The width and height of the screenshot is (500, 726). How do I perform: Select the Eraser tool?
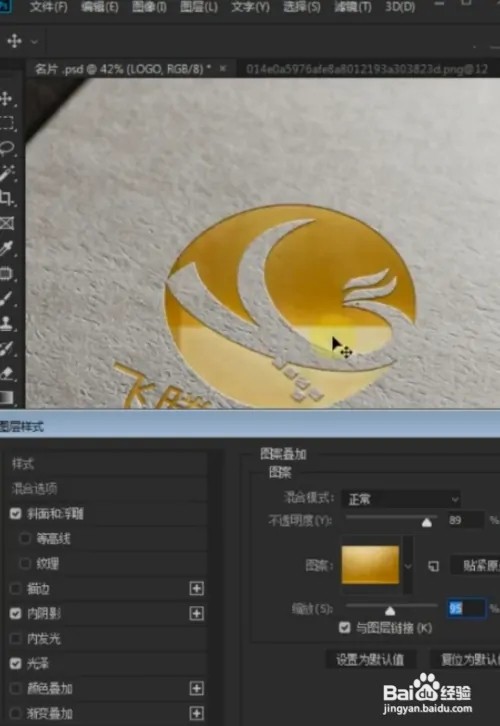pos(6,373)
